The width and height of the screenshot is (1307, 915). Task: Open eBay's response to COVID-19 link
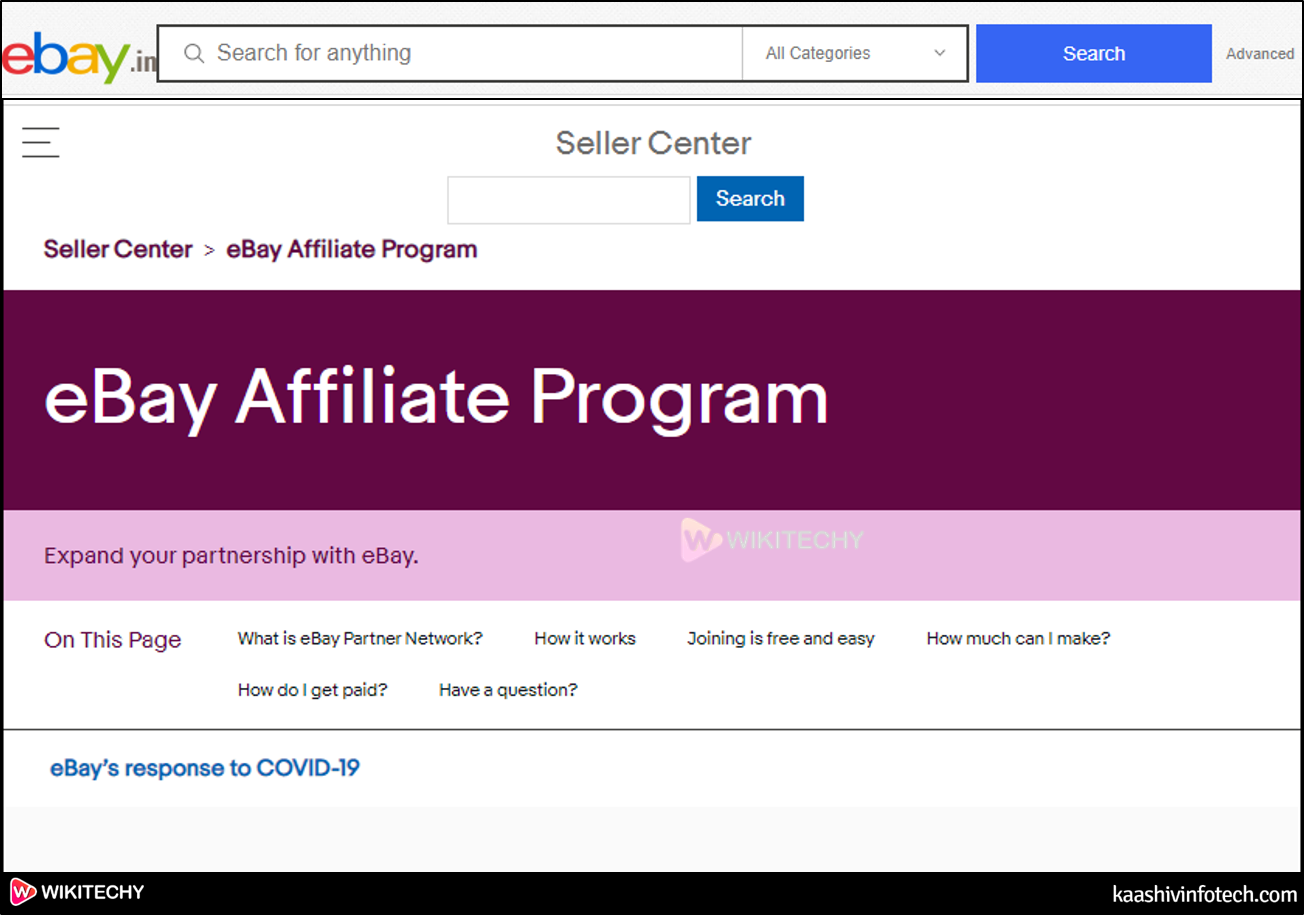point(205,768)
